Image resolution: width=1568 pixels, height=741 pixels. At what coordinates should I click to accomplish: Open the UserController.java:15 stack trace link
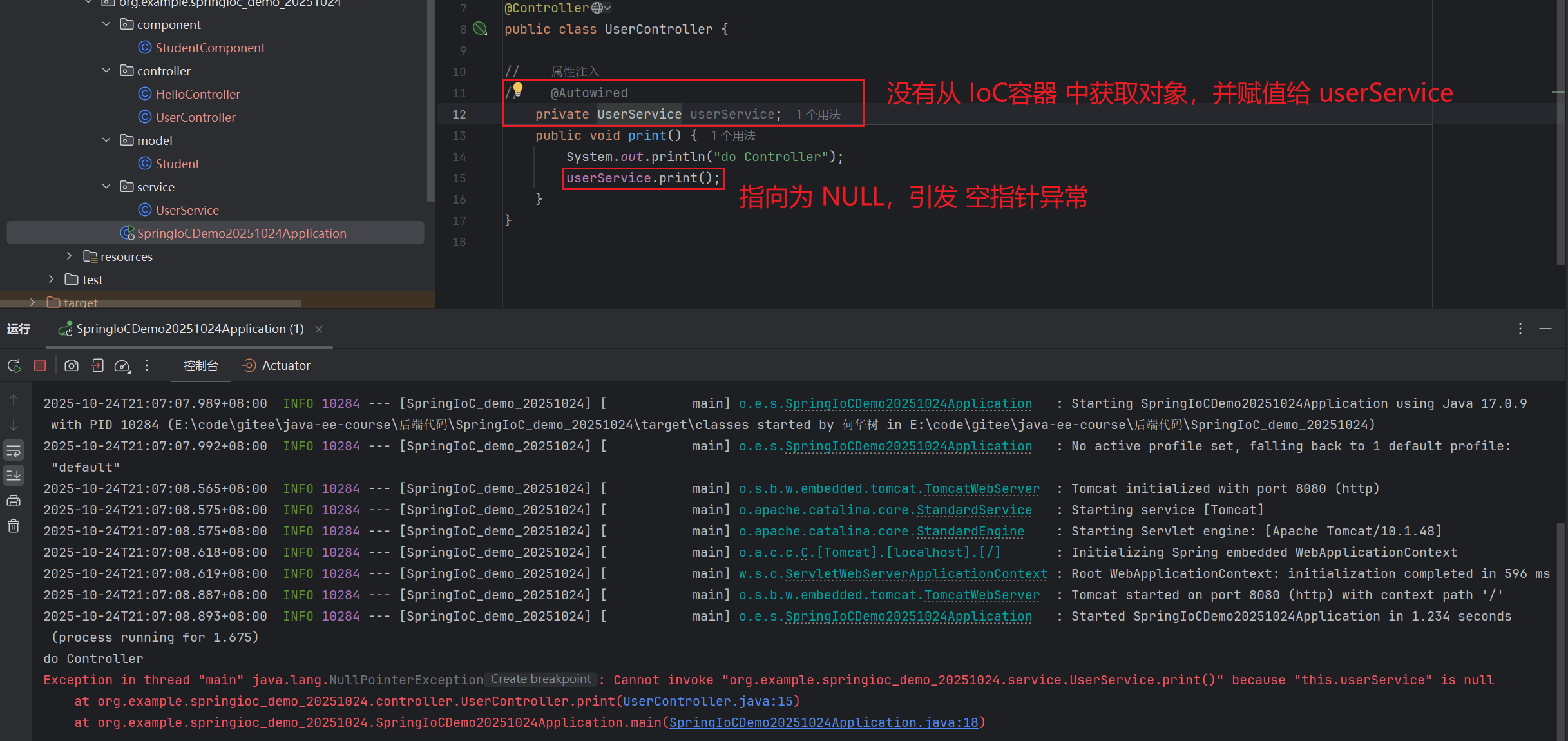[x=707, y=701]
